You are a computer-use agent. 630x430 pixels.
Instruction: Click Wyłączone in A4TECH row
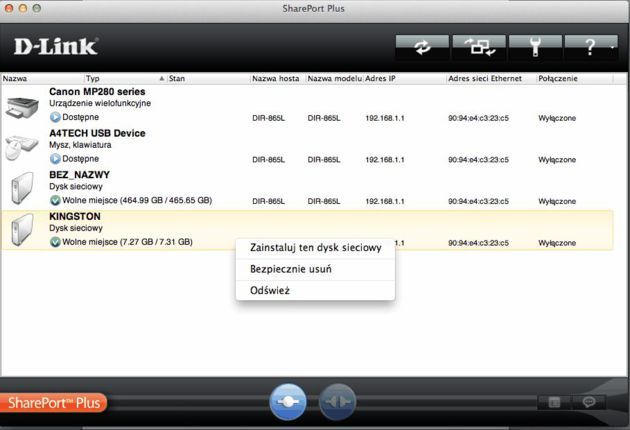click(557, 160)
